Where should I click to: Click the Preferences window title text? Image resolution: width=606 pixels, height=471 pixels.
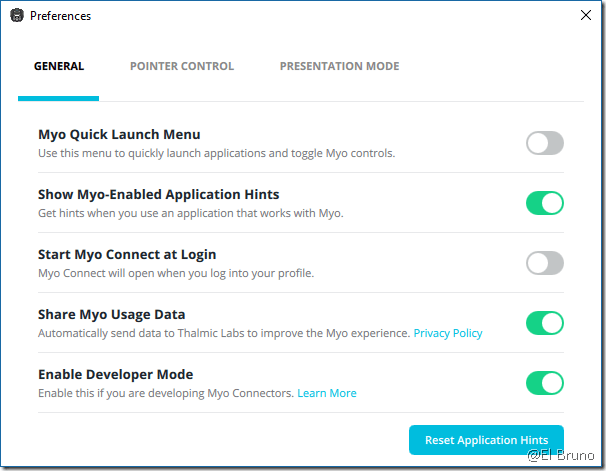point(60,16)
